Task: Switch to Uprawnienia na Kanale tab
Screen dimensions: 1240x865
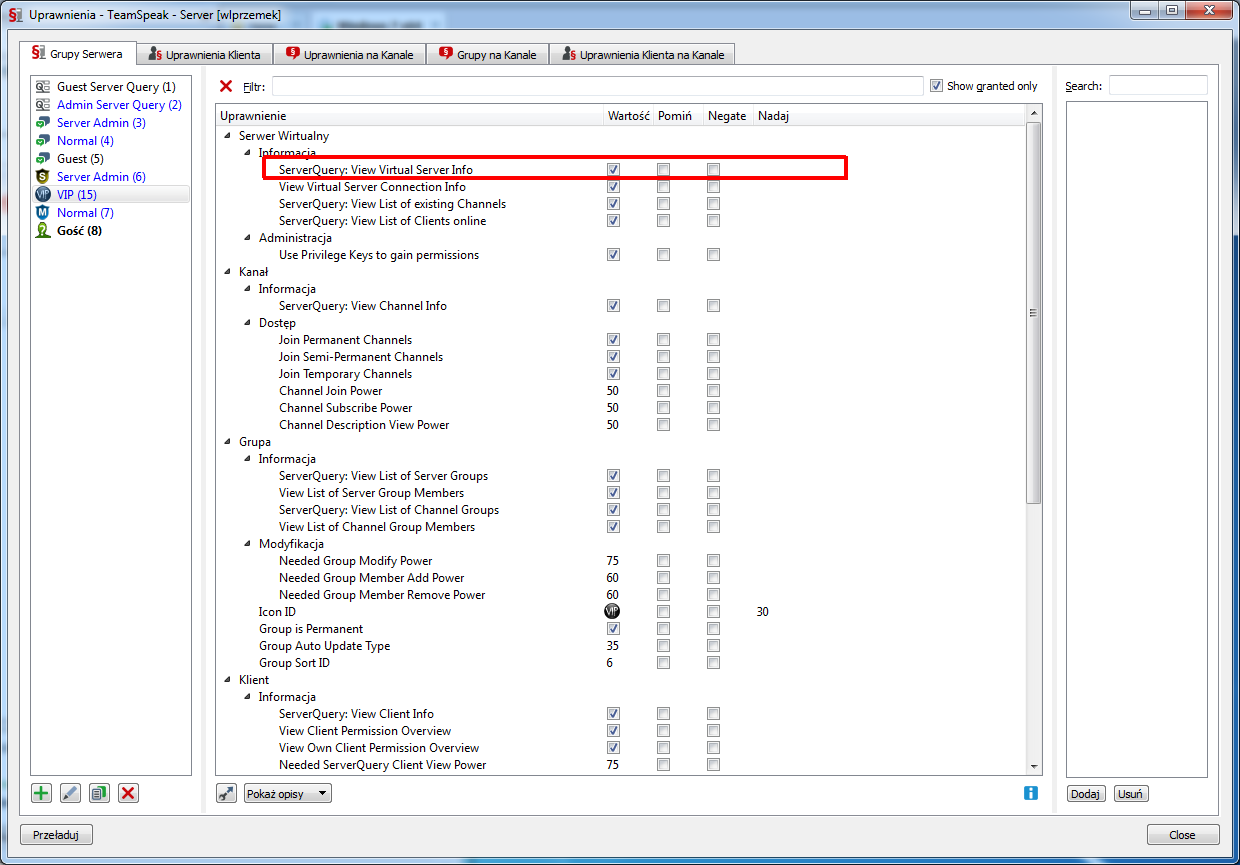Action: point(350,54)
